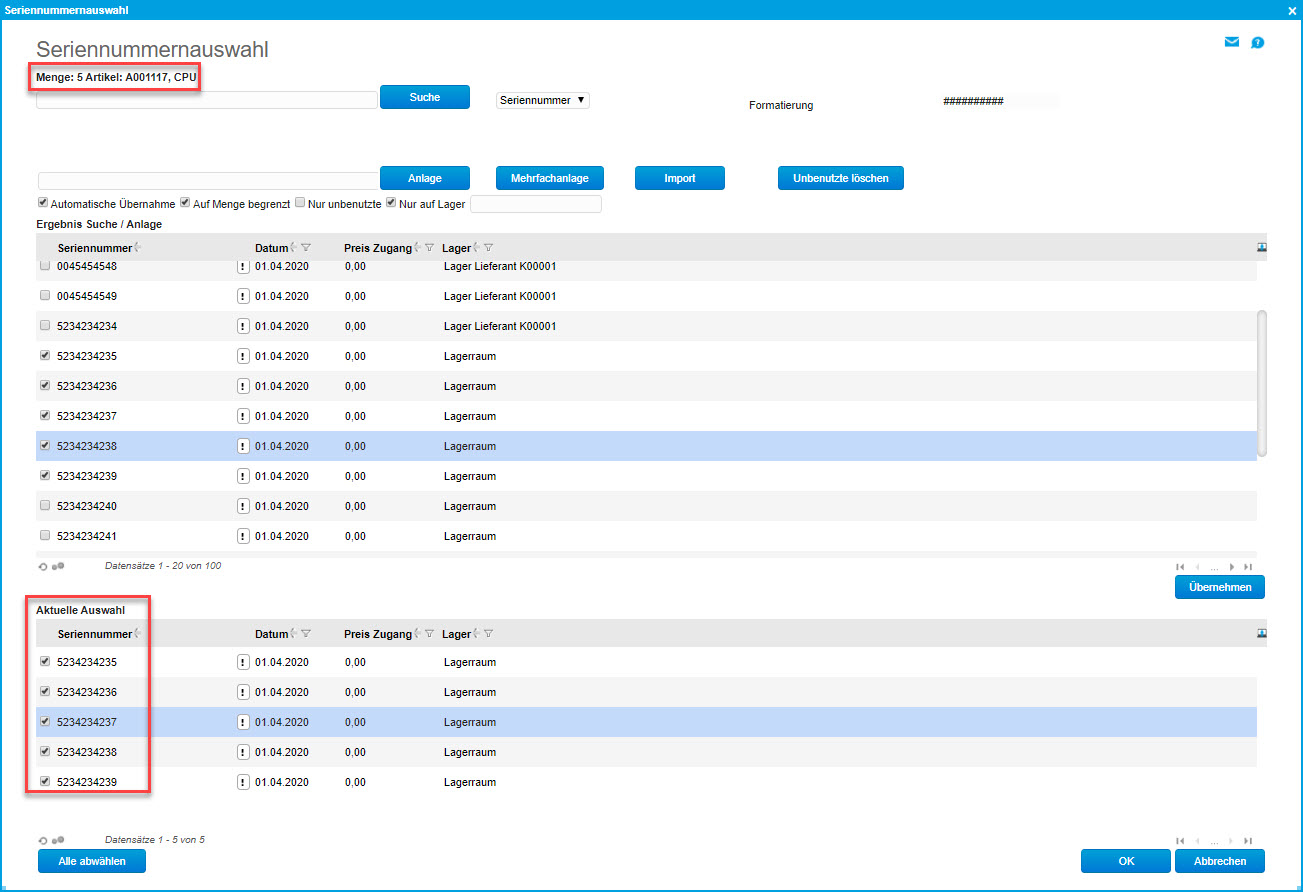This screenshot has height=892, width=1303.
Task: Click info icon for 5234234239 in Aktuelle Auswahl
Action: [x=243, y=782]
